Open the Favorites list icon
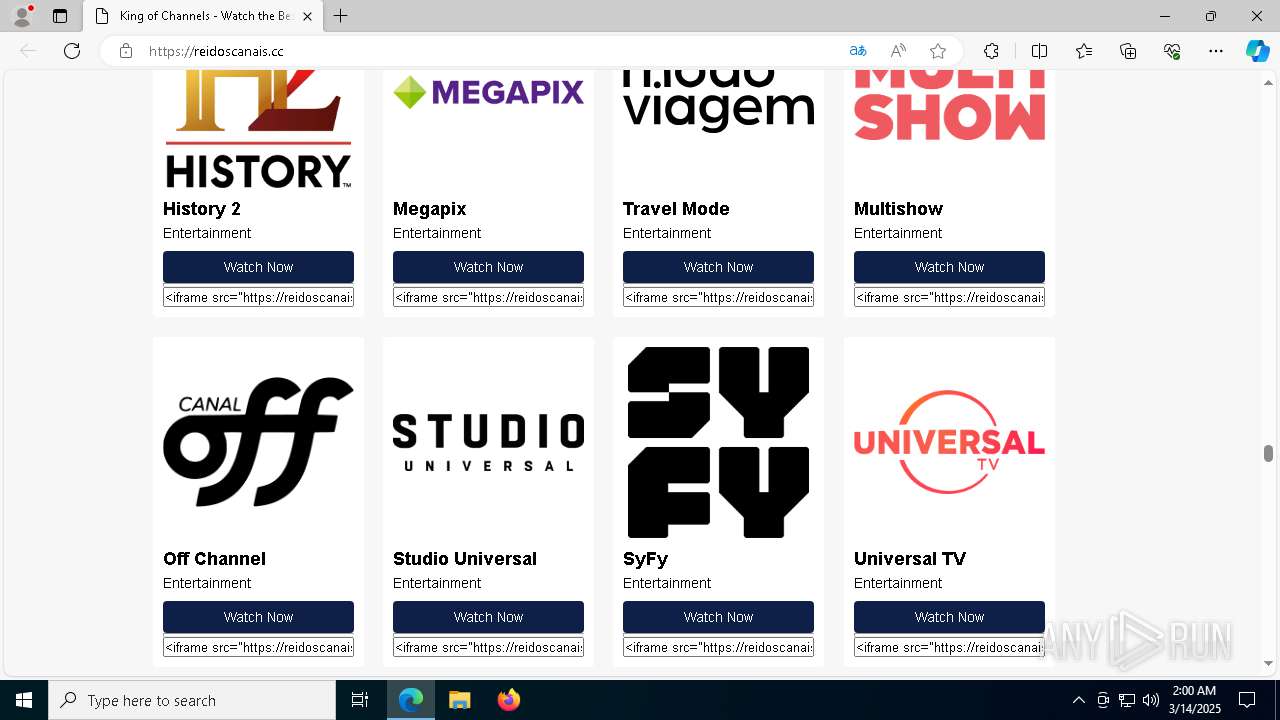This screenshot has width=1280, height=720. click(1084, 51)
